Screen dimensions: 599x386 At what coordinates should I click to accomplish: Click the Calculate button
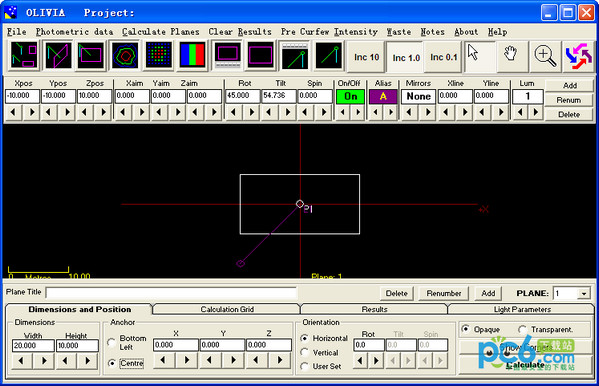tap(525, 365)
